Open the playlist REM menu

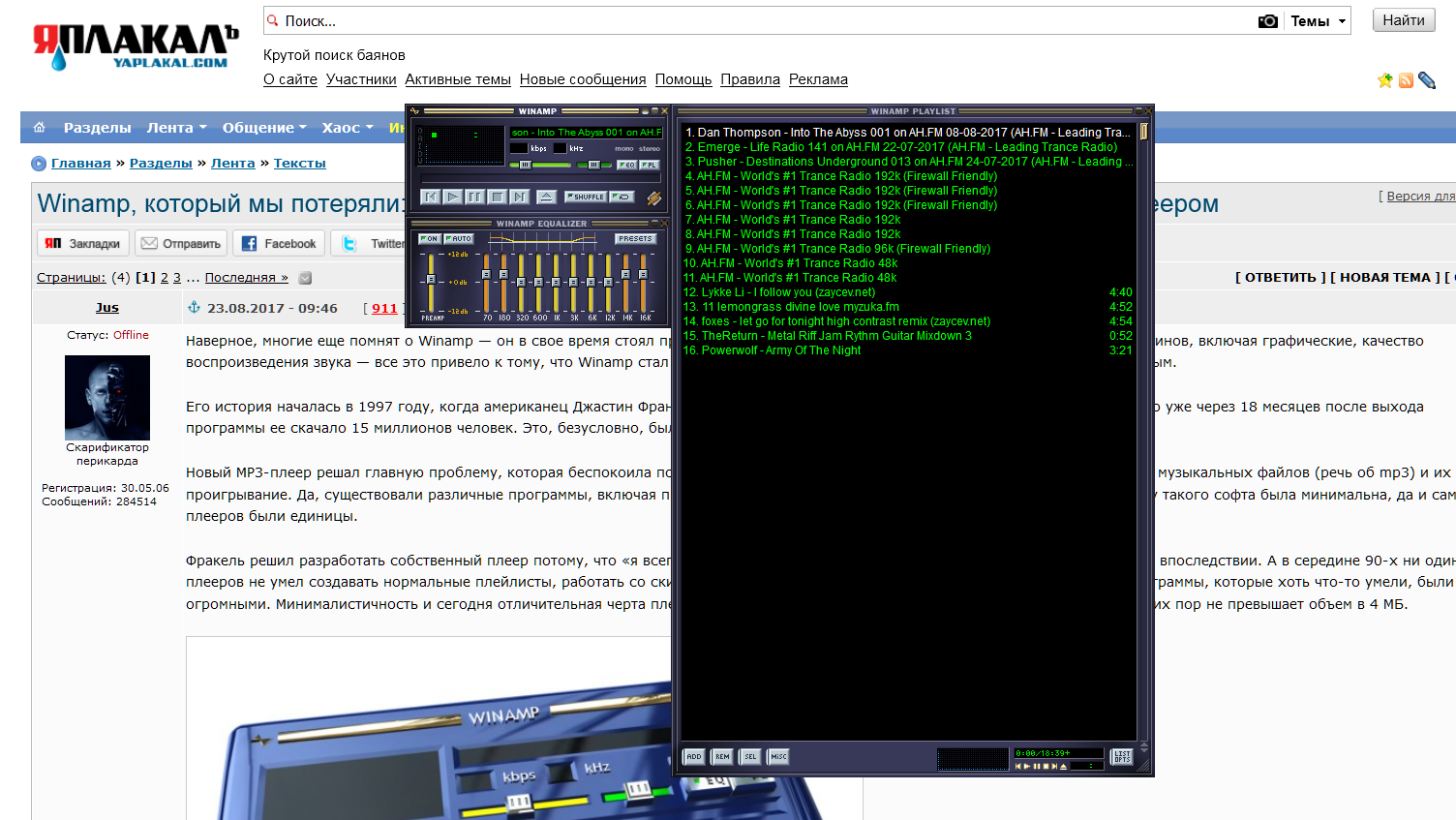(722, 757)
